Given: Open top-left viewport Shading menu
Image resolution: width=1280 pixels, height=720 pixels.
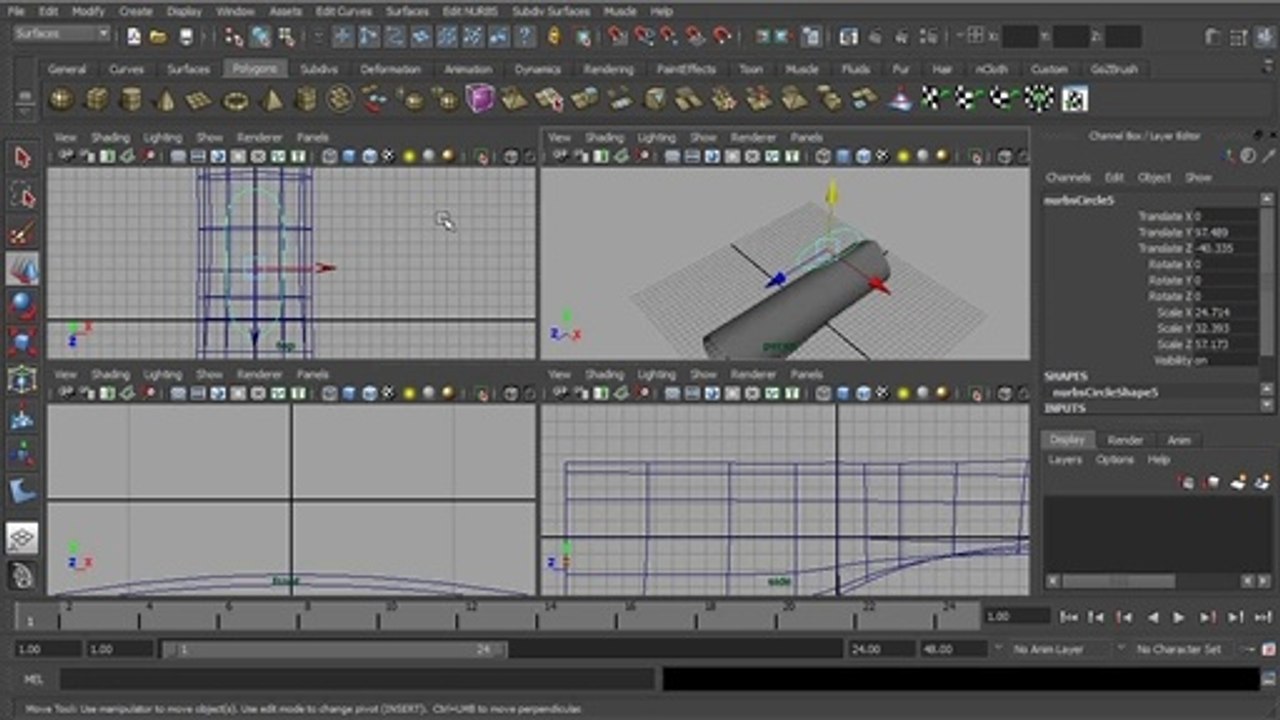Looking at the screenshot, I should tap(110, 137).
